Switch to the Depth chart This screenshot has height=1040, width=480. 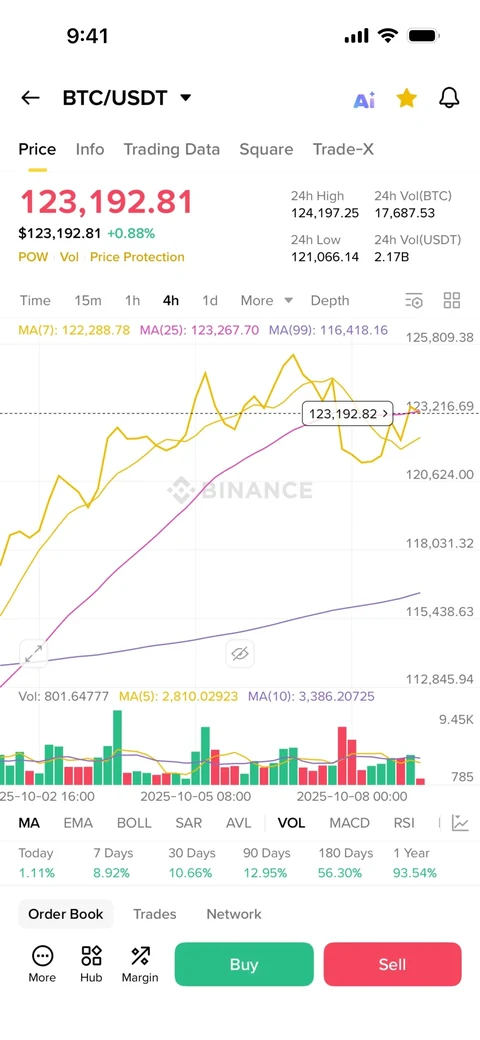pyautogui.click(x=330, y=300)
